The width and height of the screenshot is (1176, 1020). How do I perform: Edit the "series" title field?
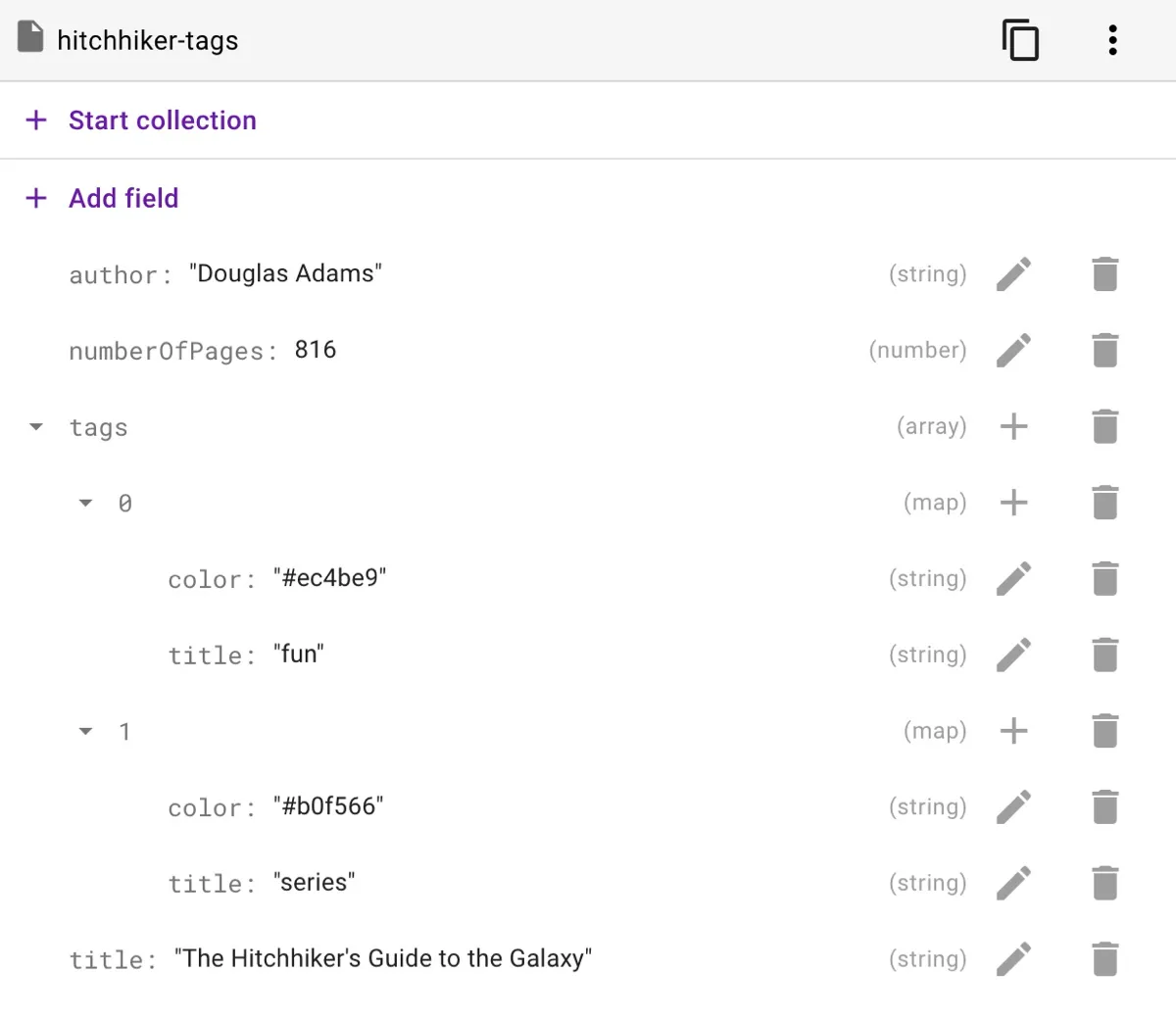(x=1013, y=883)
